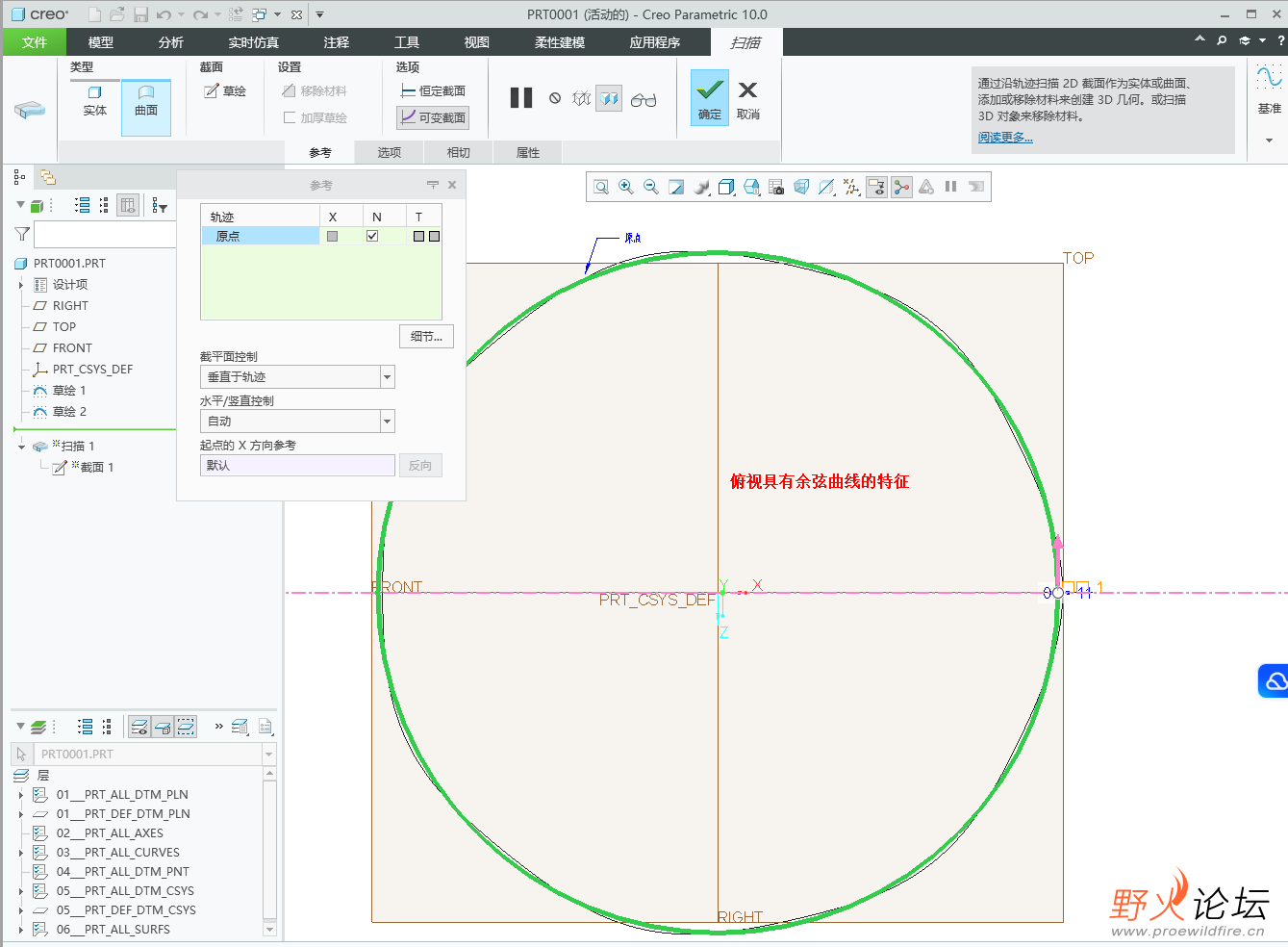Image resolution: width=1288 pixels, height=947 pixels.
Task: Toggle the spin center icon
Action: [x=901, y=187]
